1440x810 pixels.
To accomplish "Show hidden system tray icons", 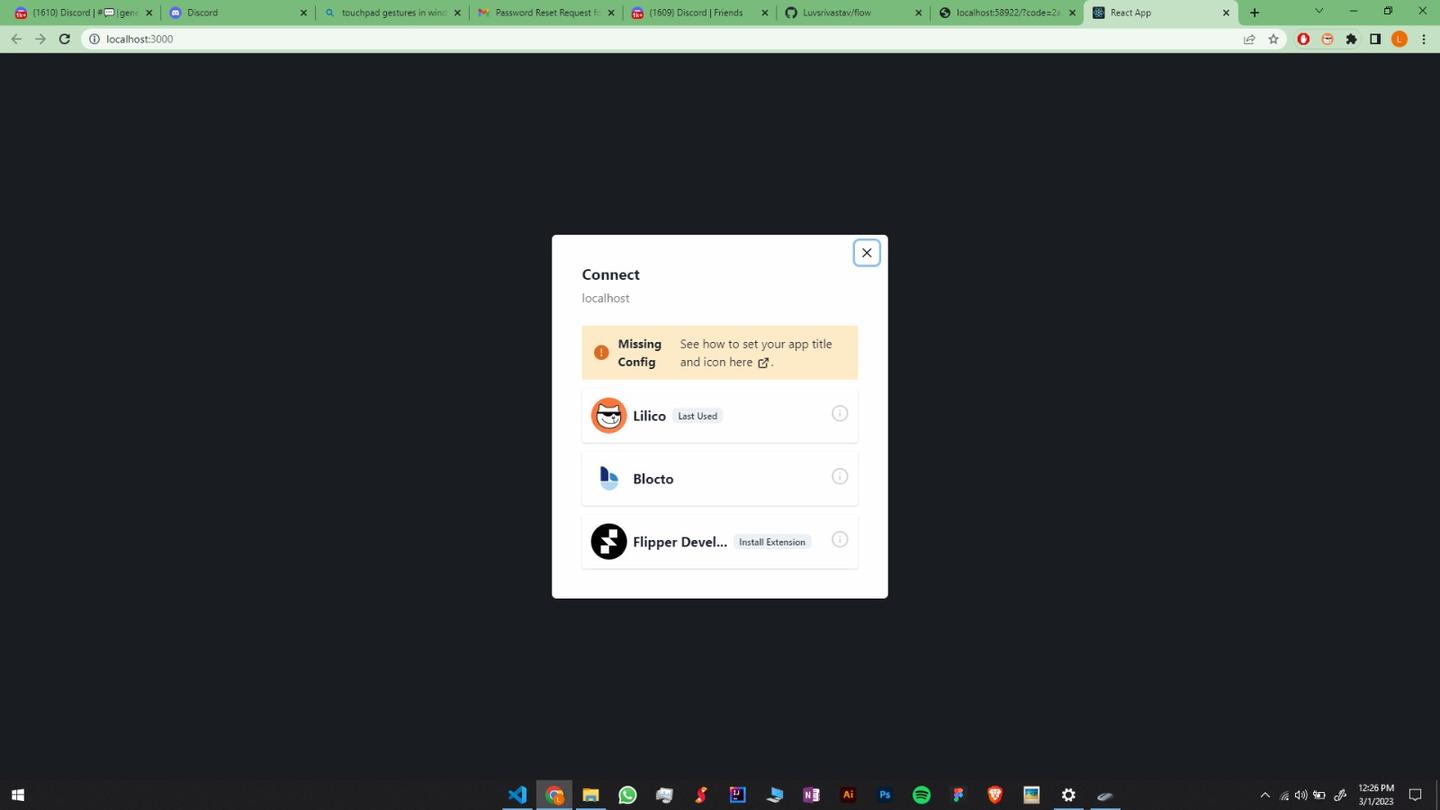I will pos(1265,796).
